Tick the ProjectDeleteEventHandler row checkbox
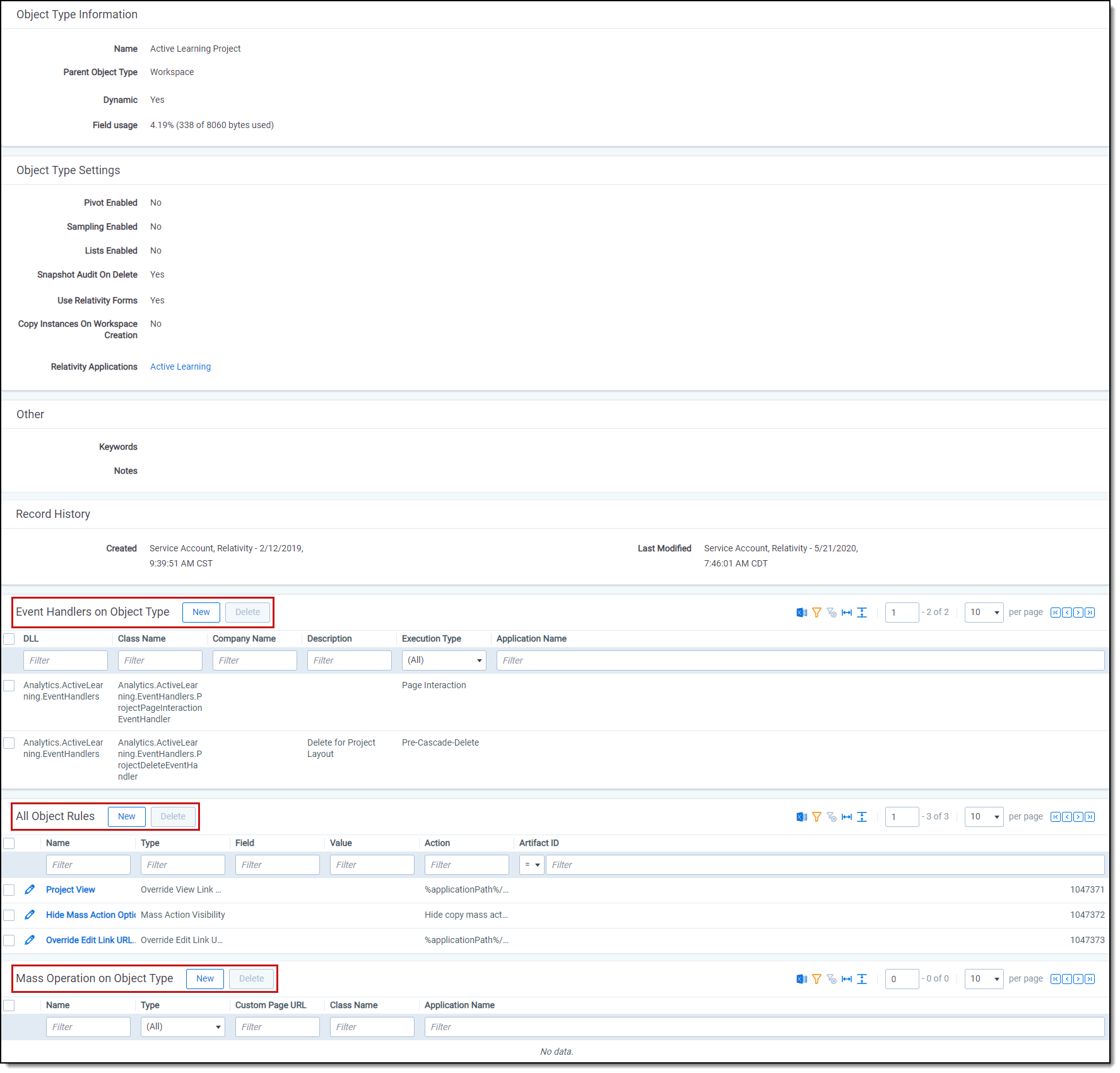The height and width of the screenshot is (1073, 1120). click(9, 743)
